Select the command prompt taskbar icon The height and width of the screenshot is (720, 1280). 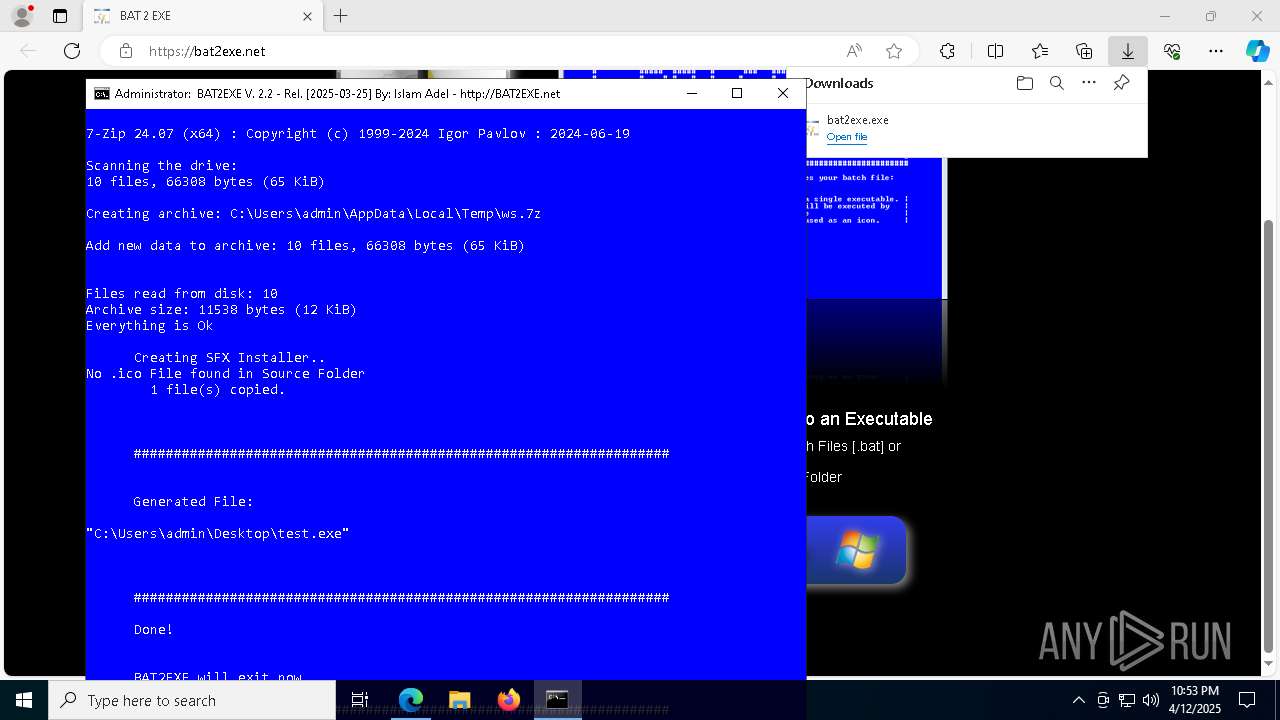tap(557, 700)
